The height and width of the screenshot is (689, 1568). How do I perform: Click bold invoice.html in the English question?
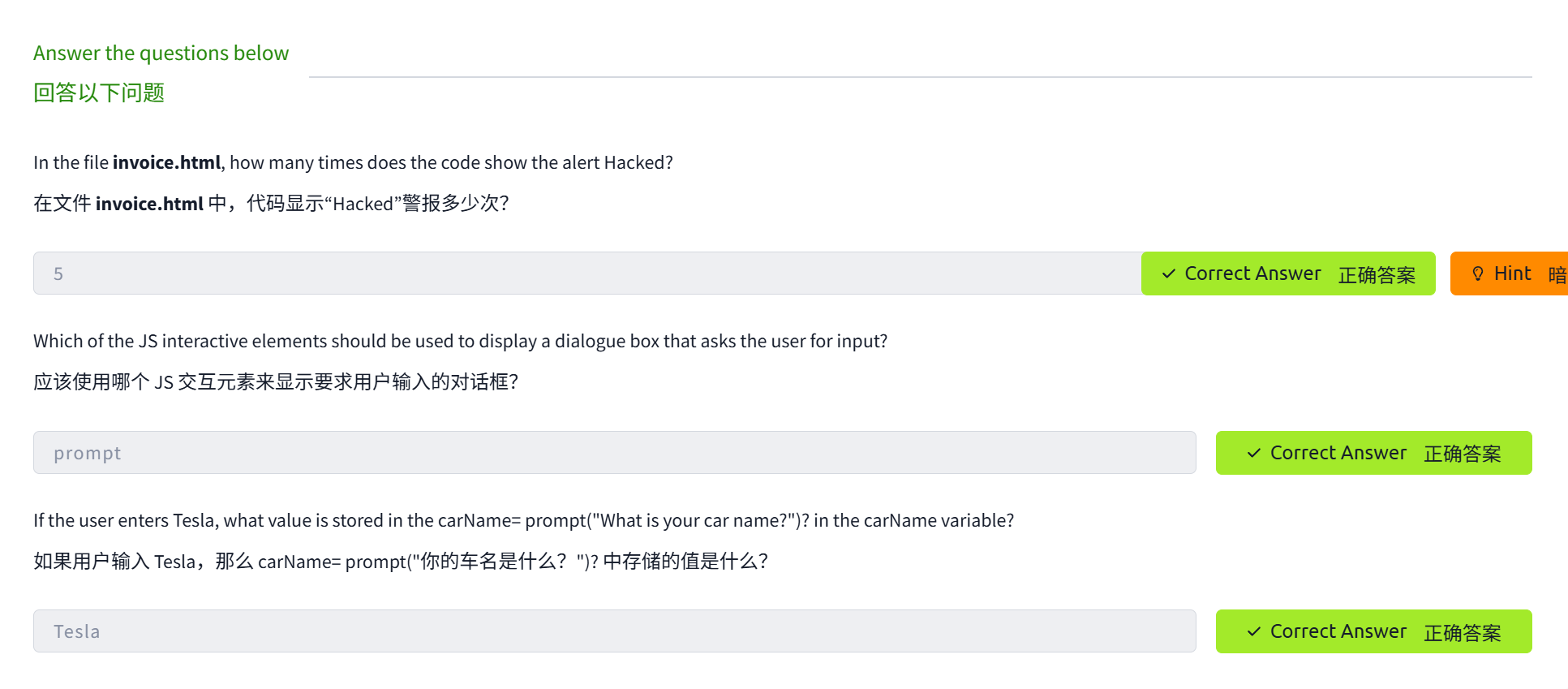click(166, 163)
